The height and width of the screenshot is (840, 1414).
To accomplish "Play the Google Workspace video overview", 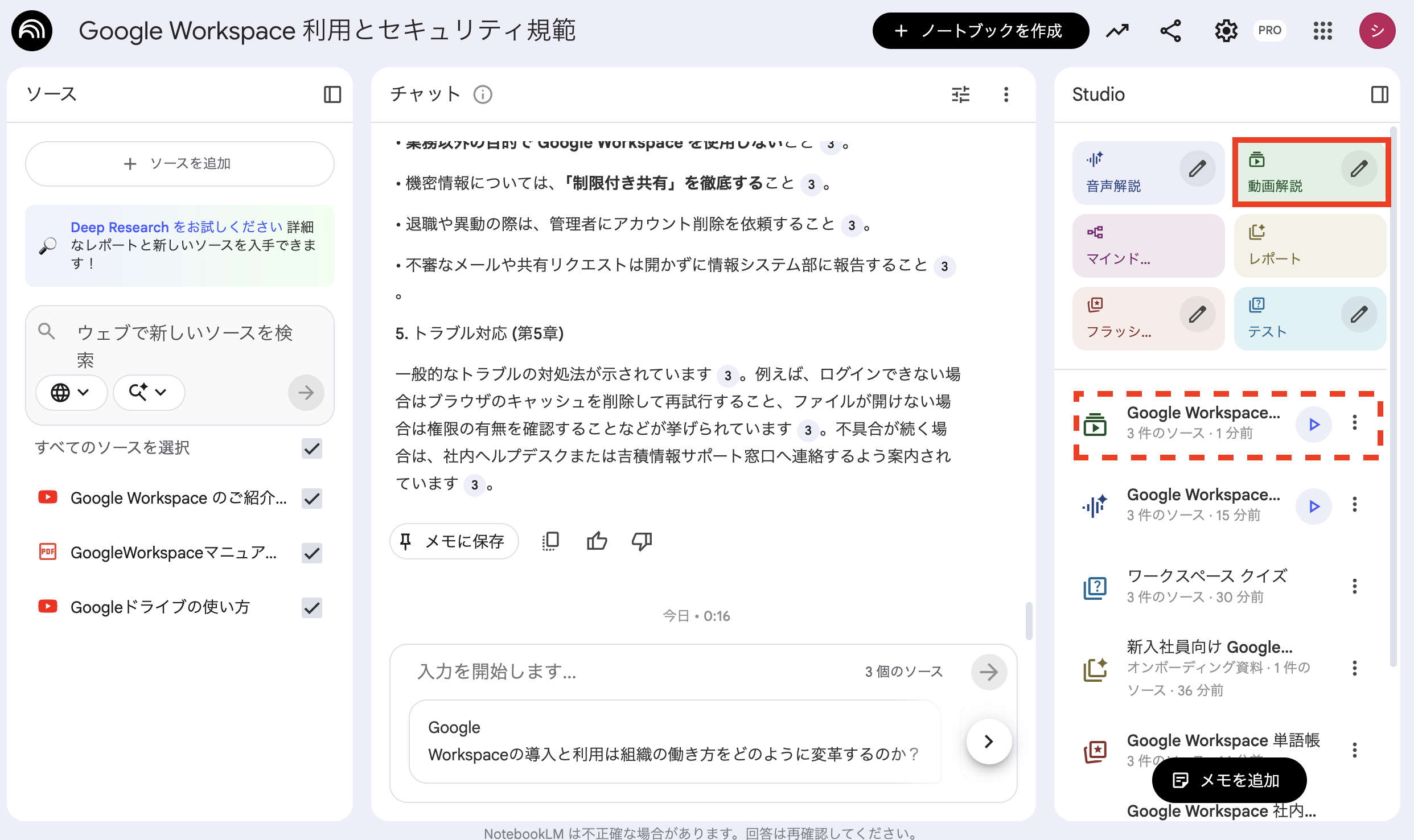I will click(1314, 424).
